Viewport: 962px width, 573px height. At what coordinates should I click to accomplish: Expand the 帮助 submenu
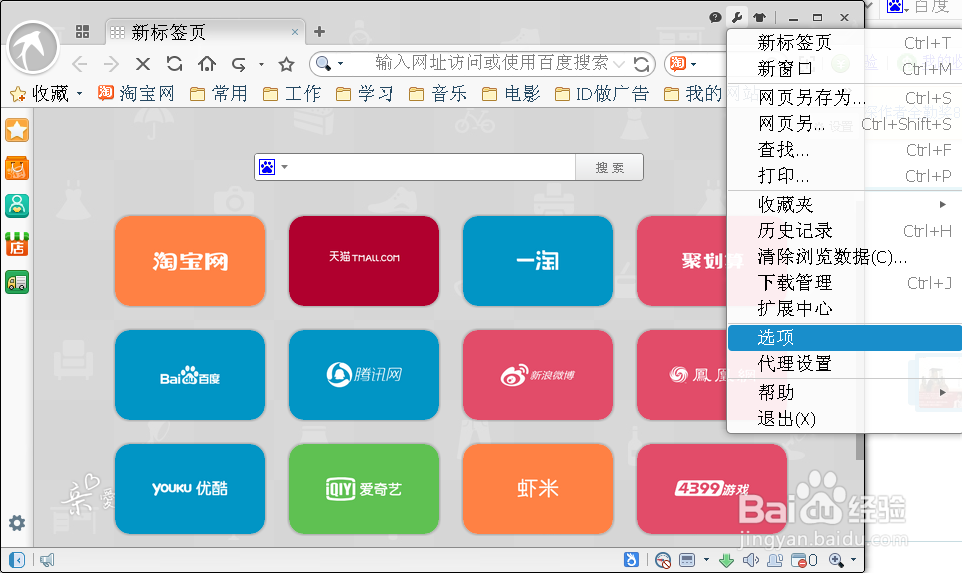(943, 392)
